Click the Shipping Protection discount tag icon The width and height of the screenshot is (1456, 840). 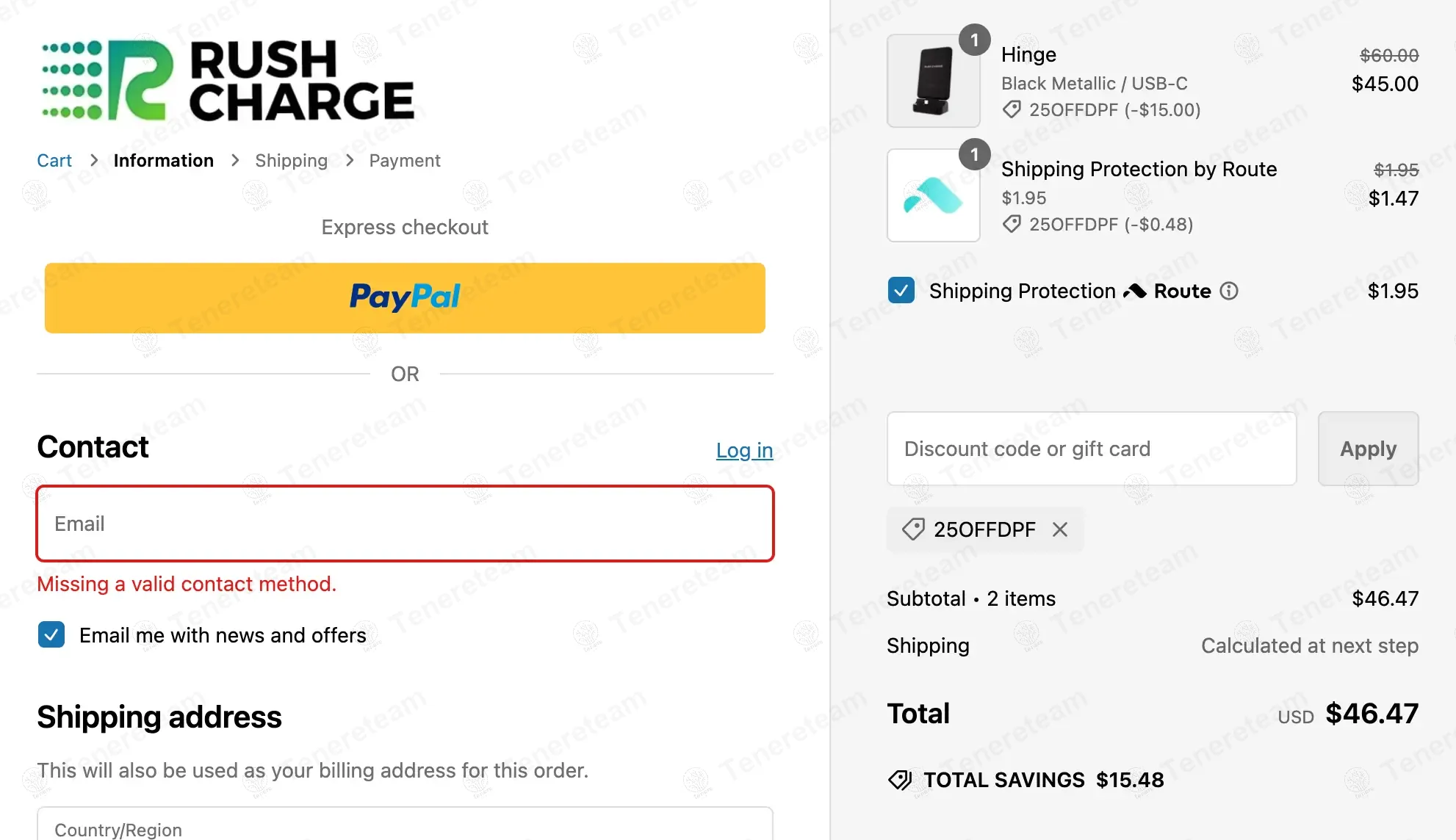(1012, 225)
